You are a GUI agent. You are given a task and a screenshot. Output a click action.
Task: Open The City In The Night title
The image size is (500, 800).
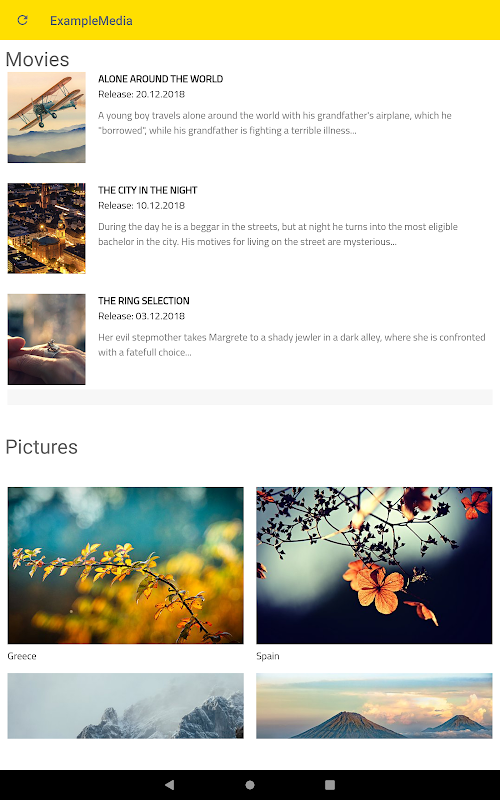tap(147, 190)
